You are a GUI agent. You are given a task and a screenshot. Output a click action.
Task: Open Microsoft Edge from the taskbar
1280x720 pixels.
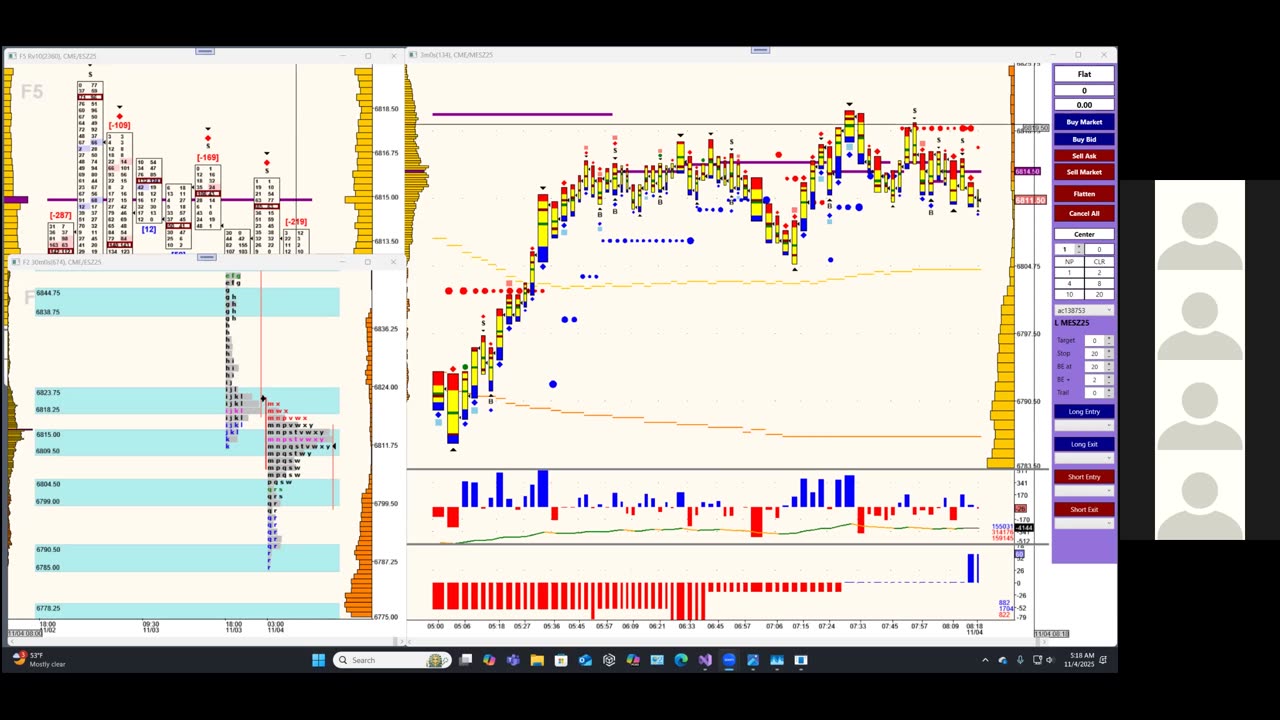point(681,660)
